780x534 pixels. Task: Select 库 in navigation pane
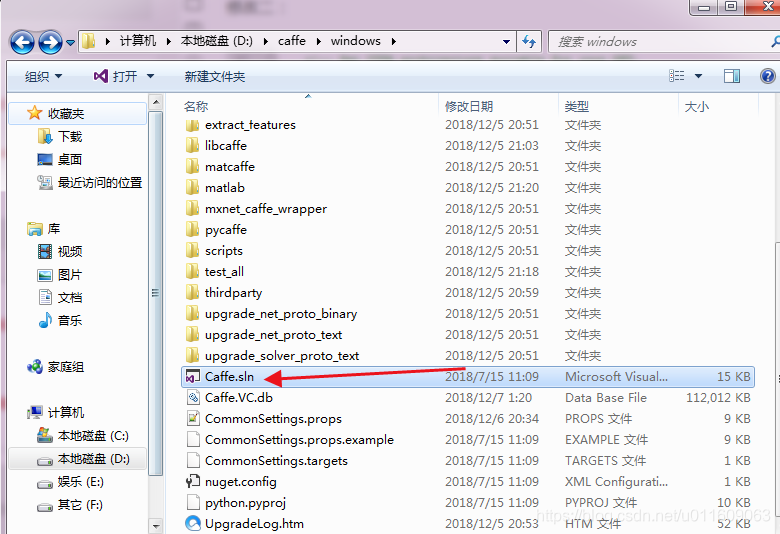[x=54, y=229]
